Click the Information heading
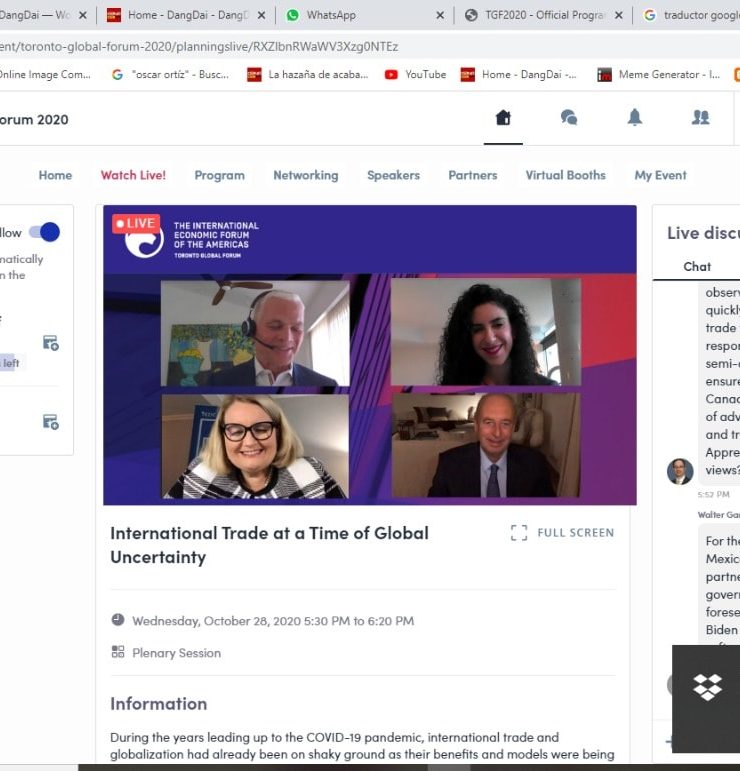This screenshot has height=771, width=740. tap(158, 704)
